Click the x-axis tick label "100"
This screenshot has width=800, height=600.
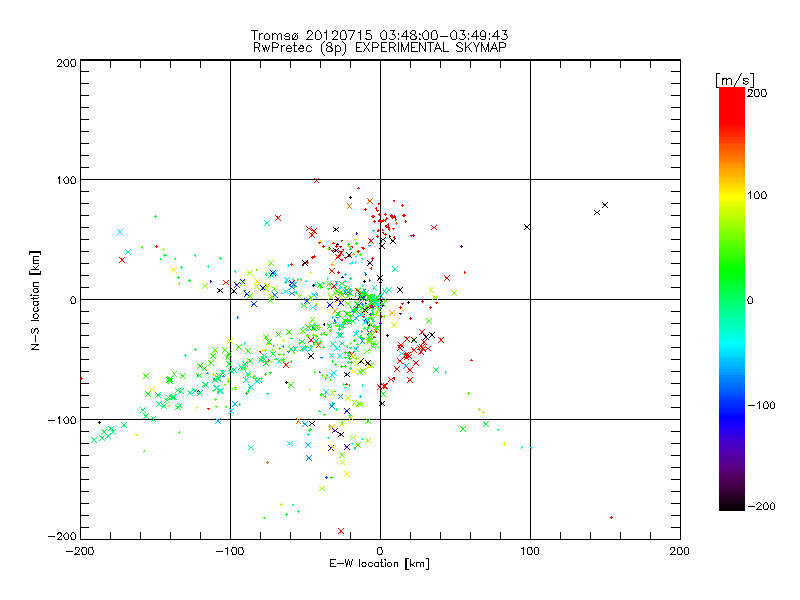[x=530, y=551]
